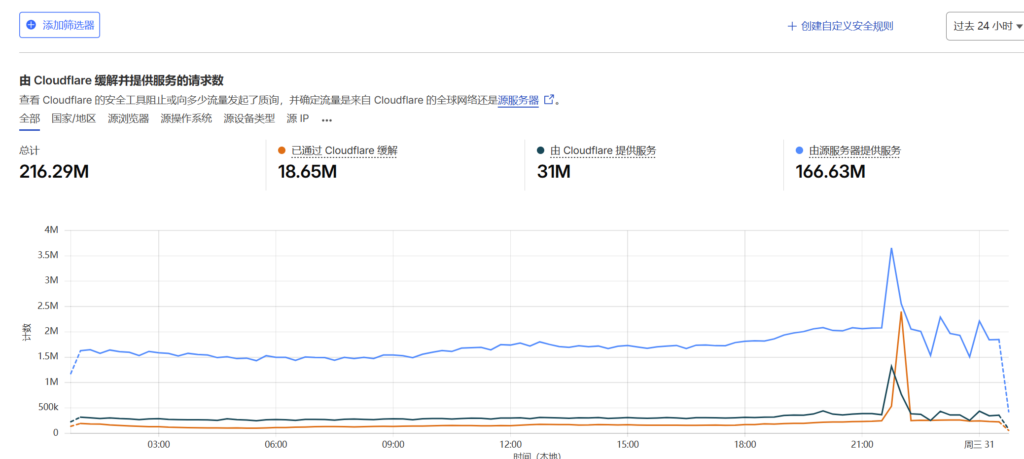Viewport: 1024px width, 459px height.
Task: Click the orange line's spike peak
Action: (901, 312)
